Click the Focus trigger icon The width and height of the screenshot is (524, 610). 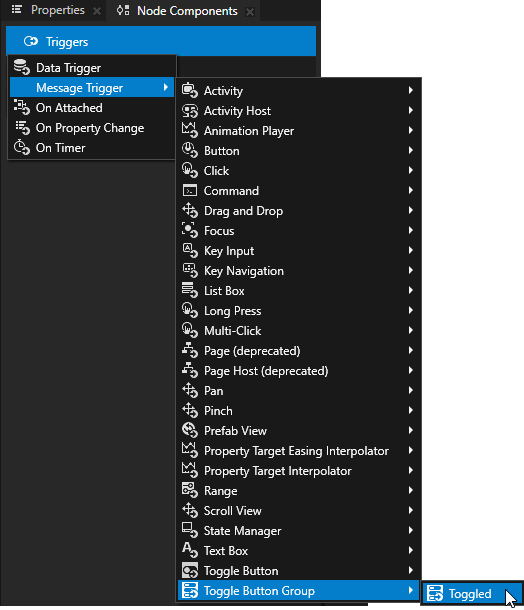point(190,231)
